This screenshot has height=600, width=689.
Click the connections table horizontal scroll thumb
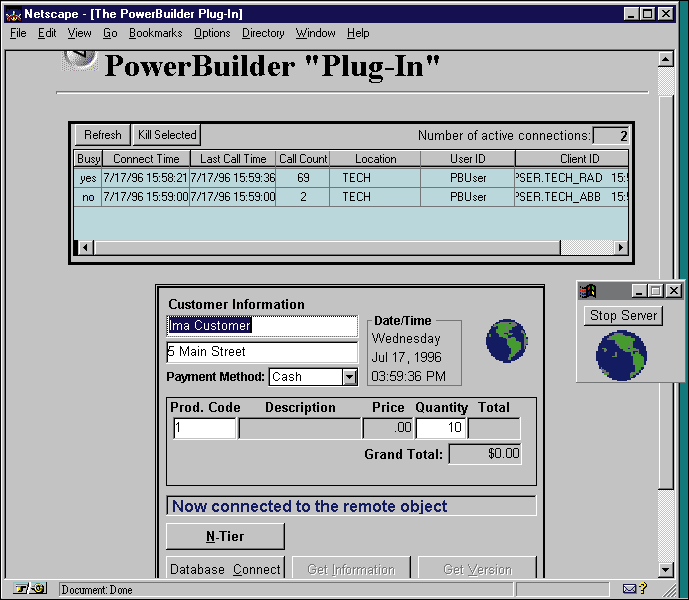pyautogui.click(x=327, y=247)
